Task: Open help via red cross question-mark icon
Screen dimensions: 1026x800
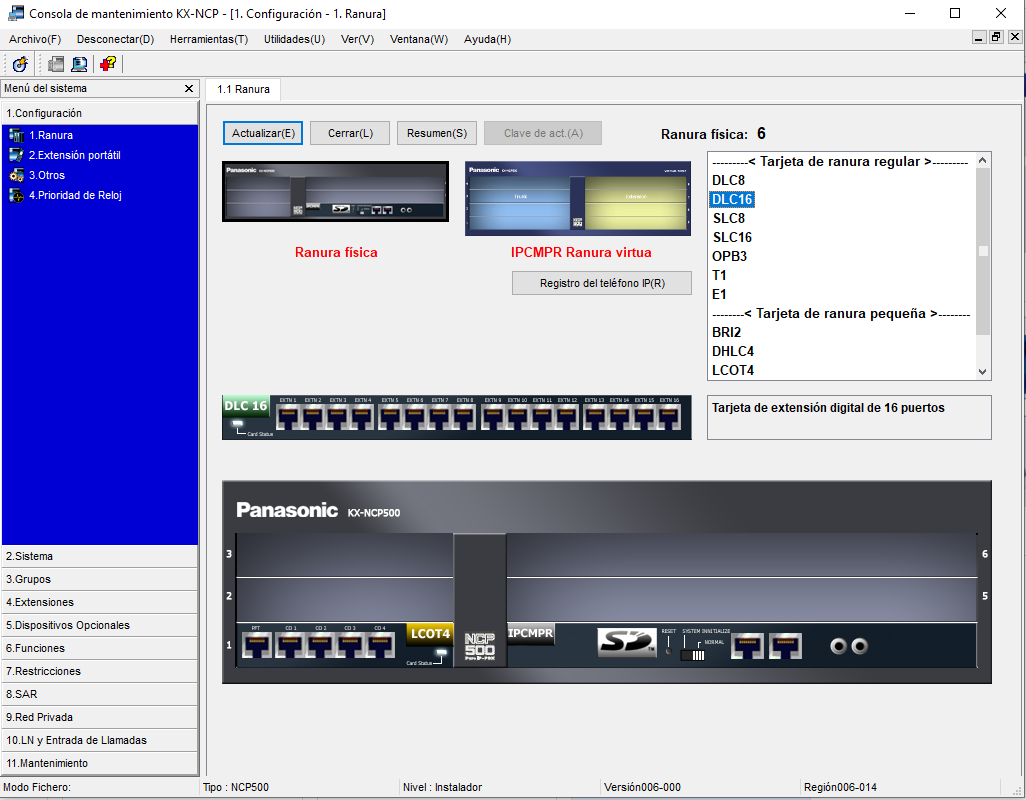Action: [x=108, y=64]
